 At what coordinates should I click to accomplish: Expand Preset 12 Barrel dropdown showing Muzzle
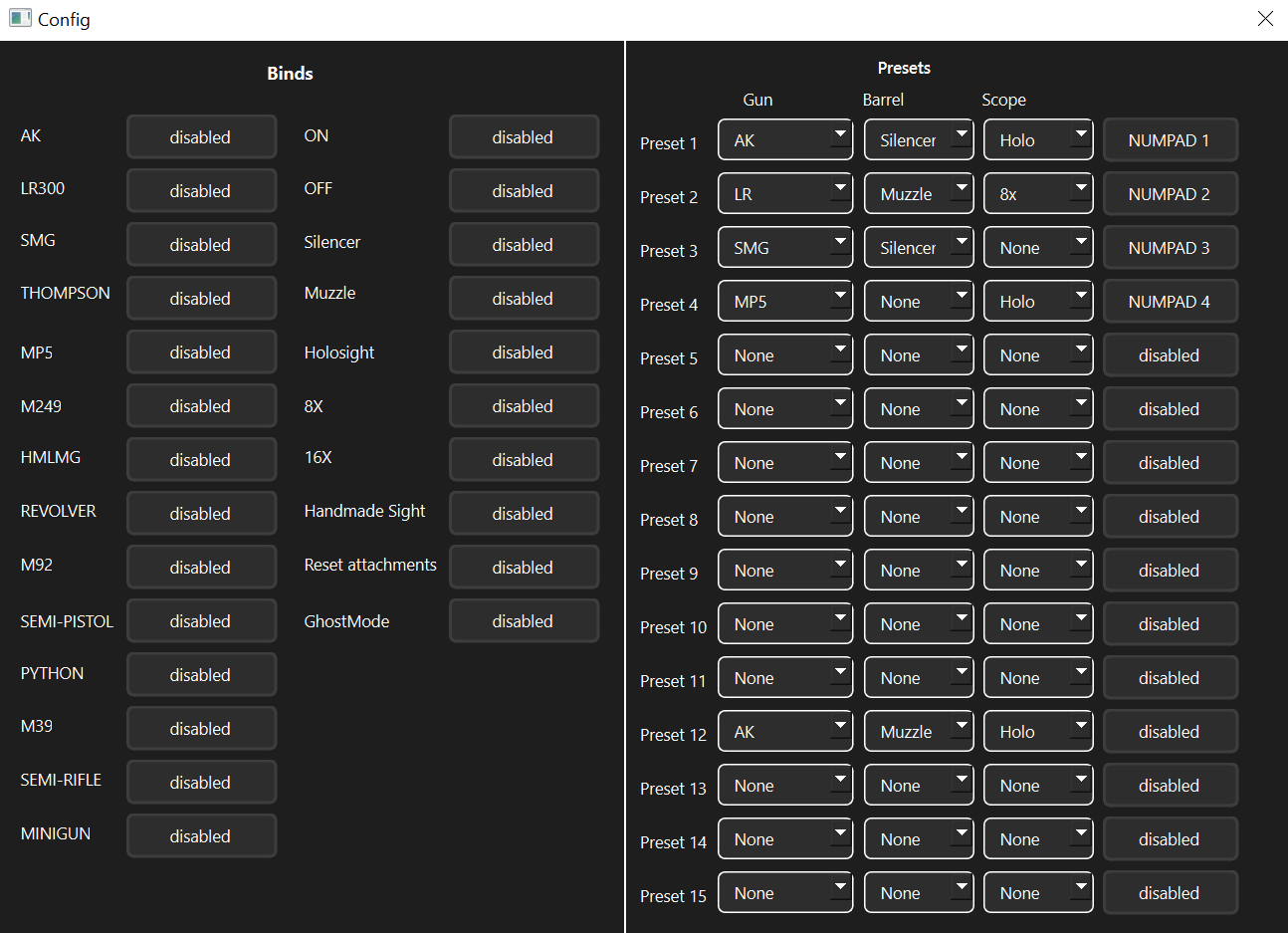919,731
